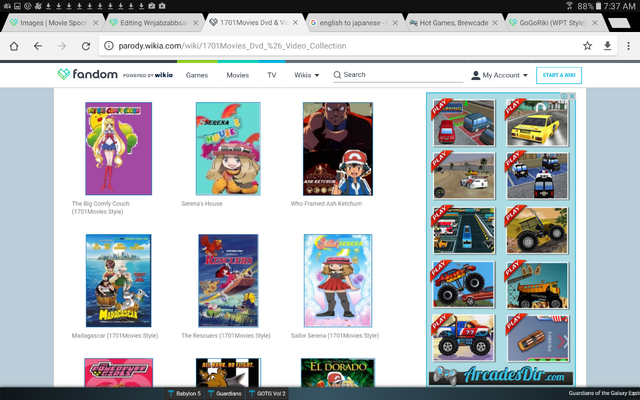Viewport: 640px width, 400px height.
Task: Open Who Framed Ash Ketchum poster
Action: tap(338, 149)
